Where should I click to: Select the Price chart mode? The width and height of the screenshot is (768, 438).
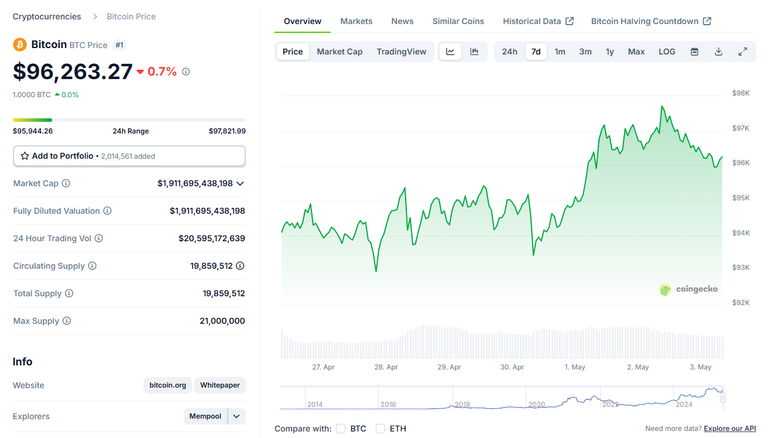(x=292, y=51)
